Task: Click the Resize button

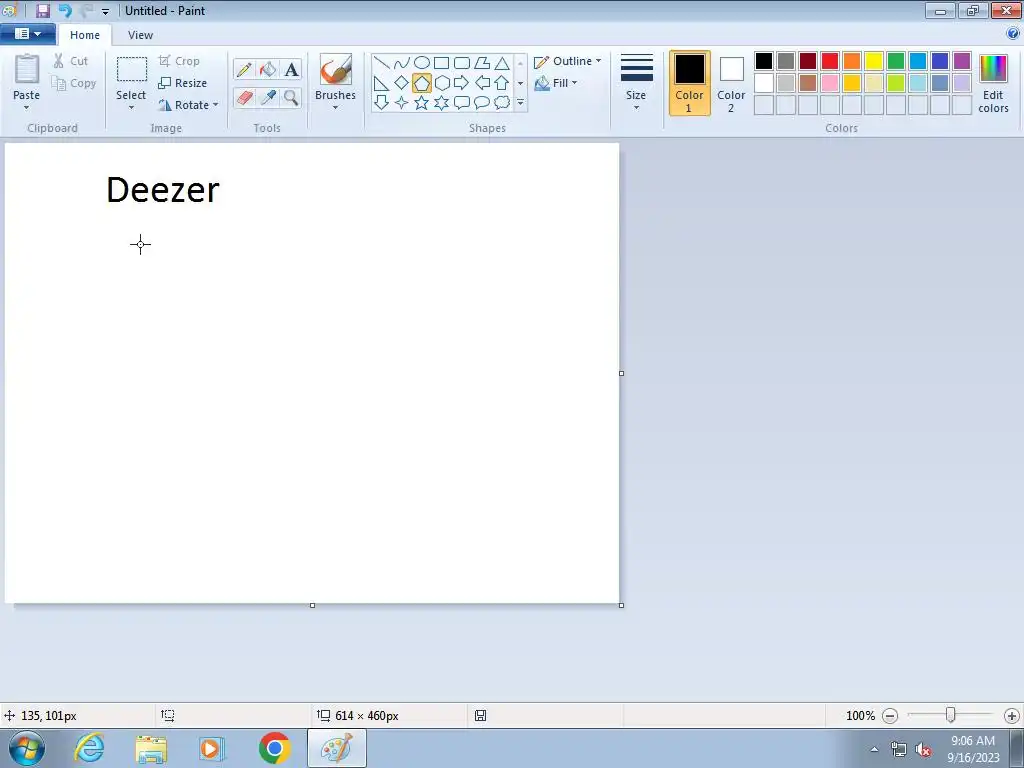Action: pyautogui.click(x=183, y=83)
